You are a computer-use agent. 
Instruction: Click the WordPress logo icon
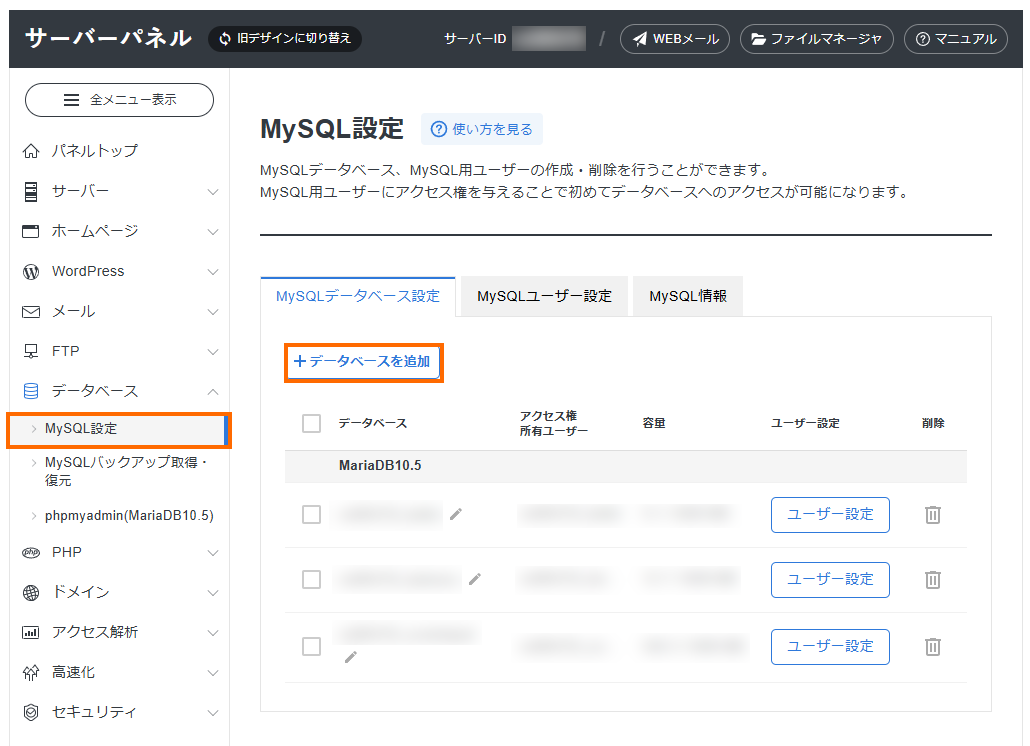click(31, 272)
